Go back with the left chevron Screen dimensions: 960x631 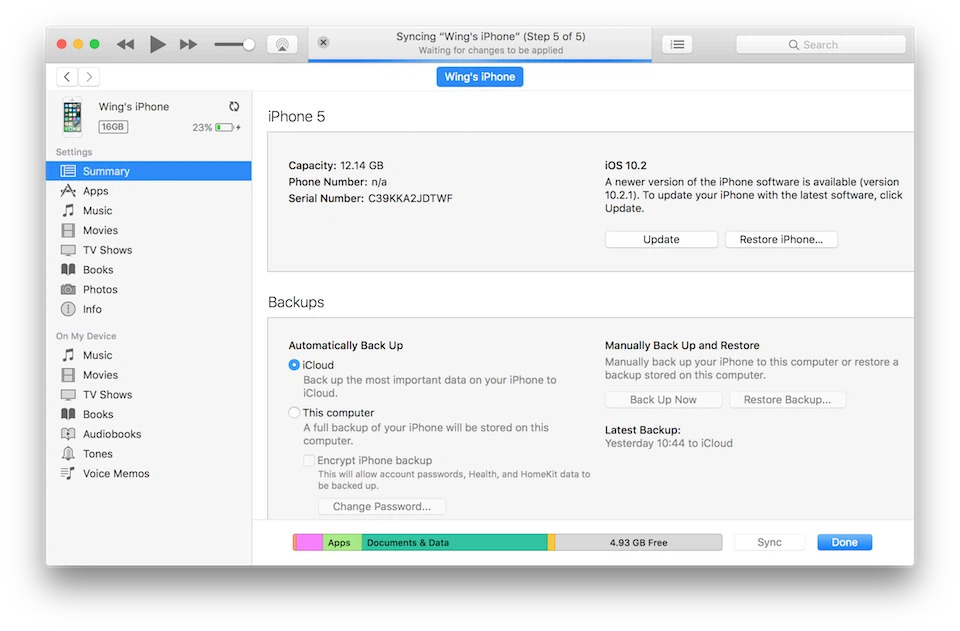67,77
